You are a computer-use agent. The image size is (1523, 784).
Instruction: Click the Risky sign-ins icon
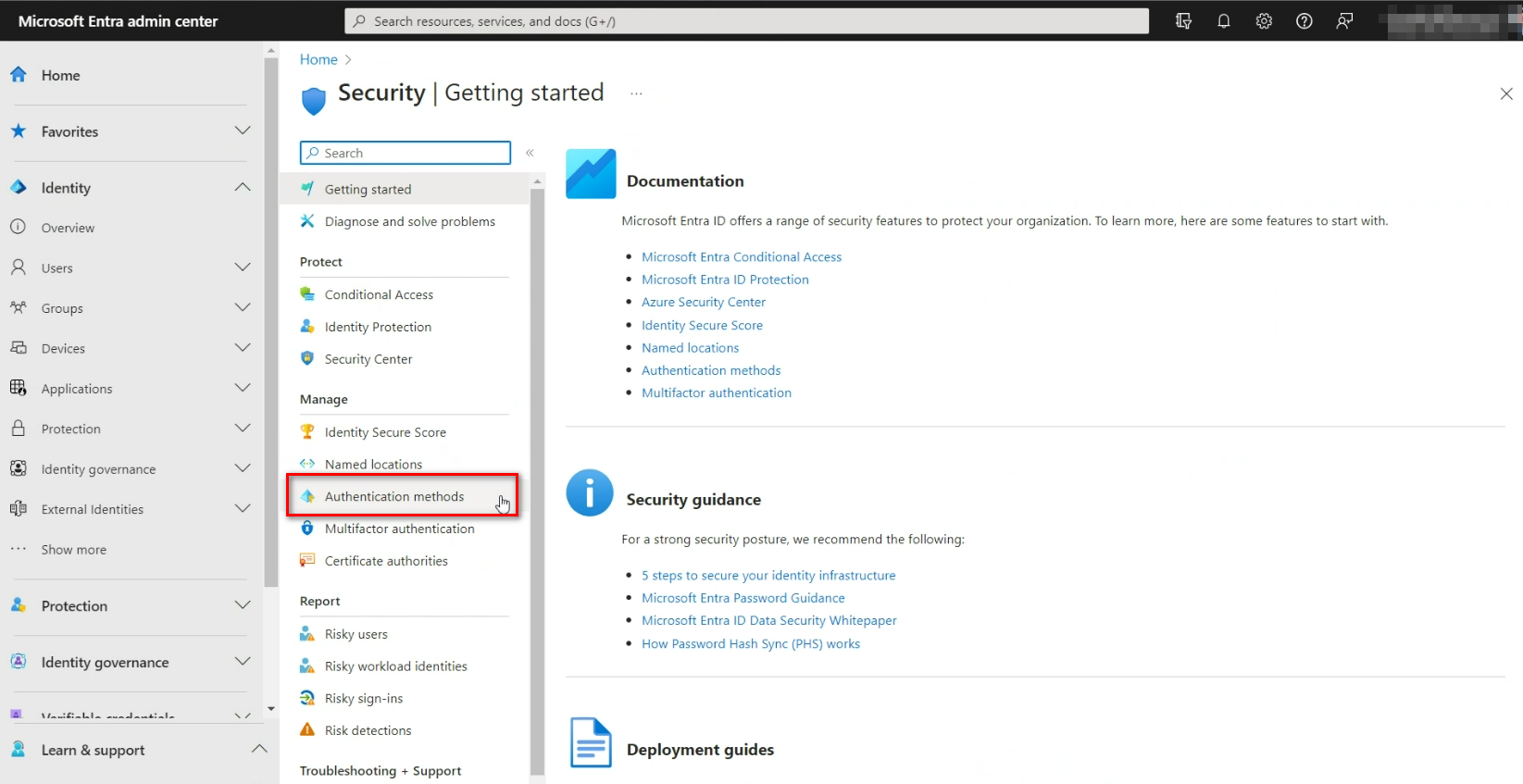tap(307, 698)
